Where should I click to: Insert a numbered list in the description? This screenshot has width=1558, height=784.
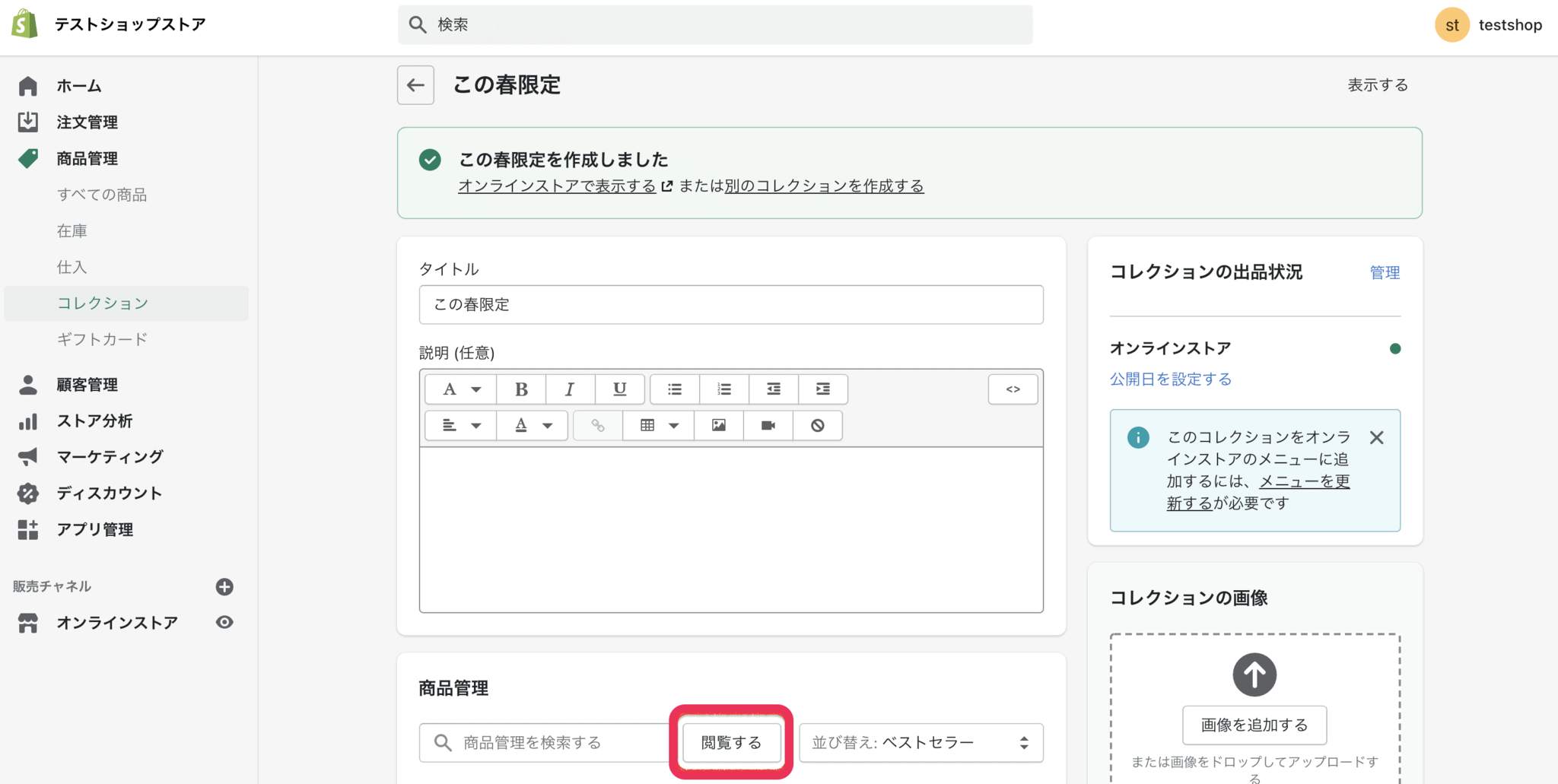[x=723, y=389]
